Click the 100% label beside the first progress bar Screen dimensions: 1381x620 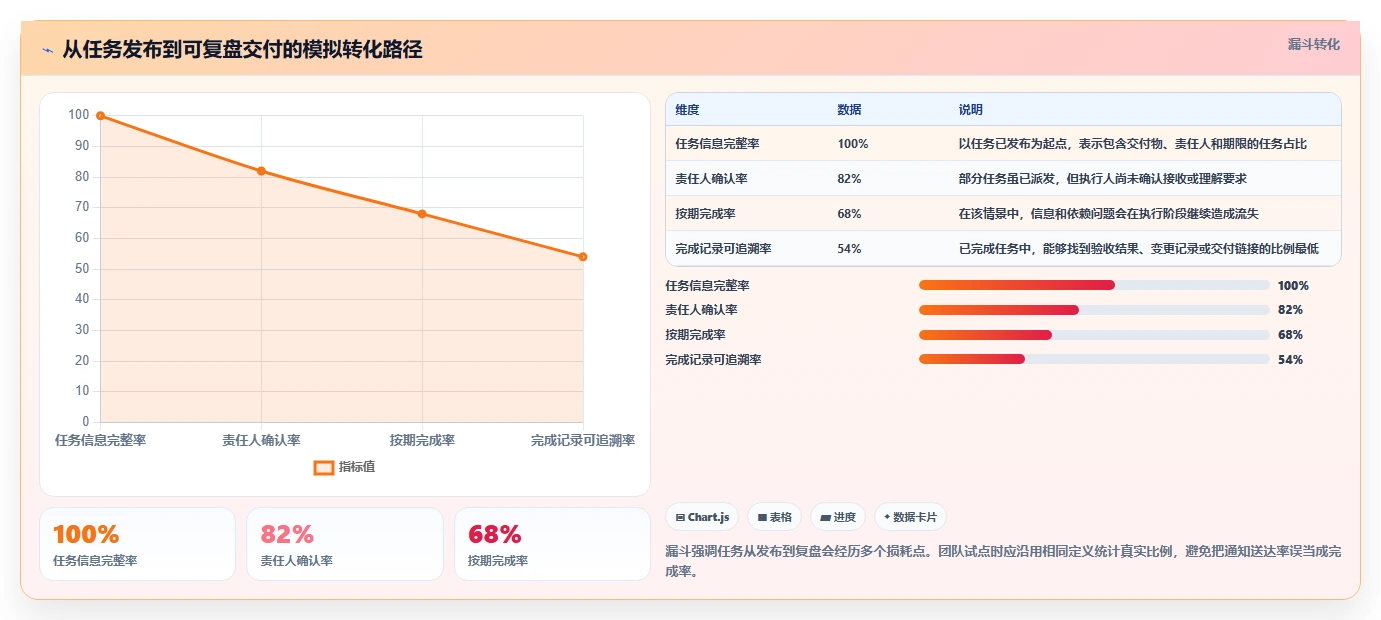(1293, 285)
